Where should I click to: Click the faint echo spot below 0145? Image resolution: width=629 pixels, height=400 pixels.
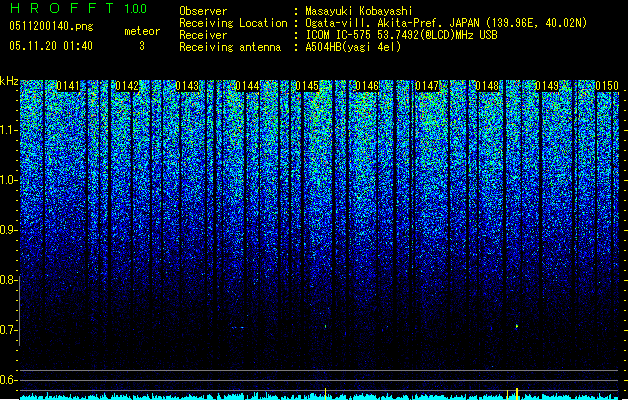[325, 326]
